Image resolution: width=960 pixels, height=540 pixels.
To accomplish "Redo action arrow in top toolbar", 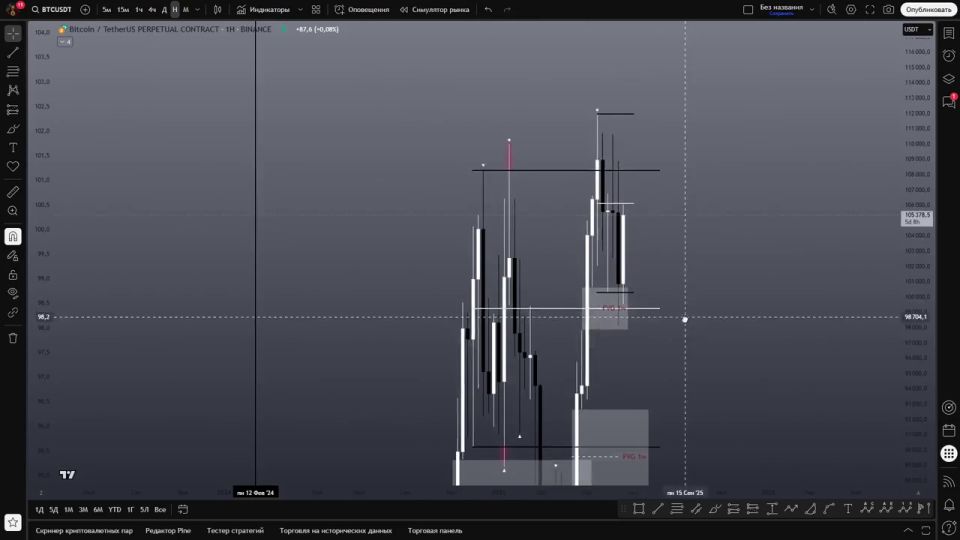I will pyautogui.click(x=507, y=10).
